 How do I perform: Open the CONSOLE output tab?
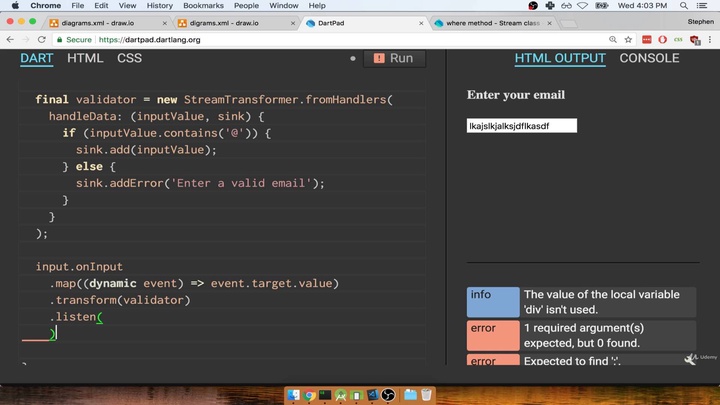coord(649,58)
